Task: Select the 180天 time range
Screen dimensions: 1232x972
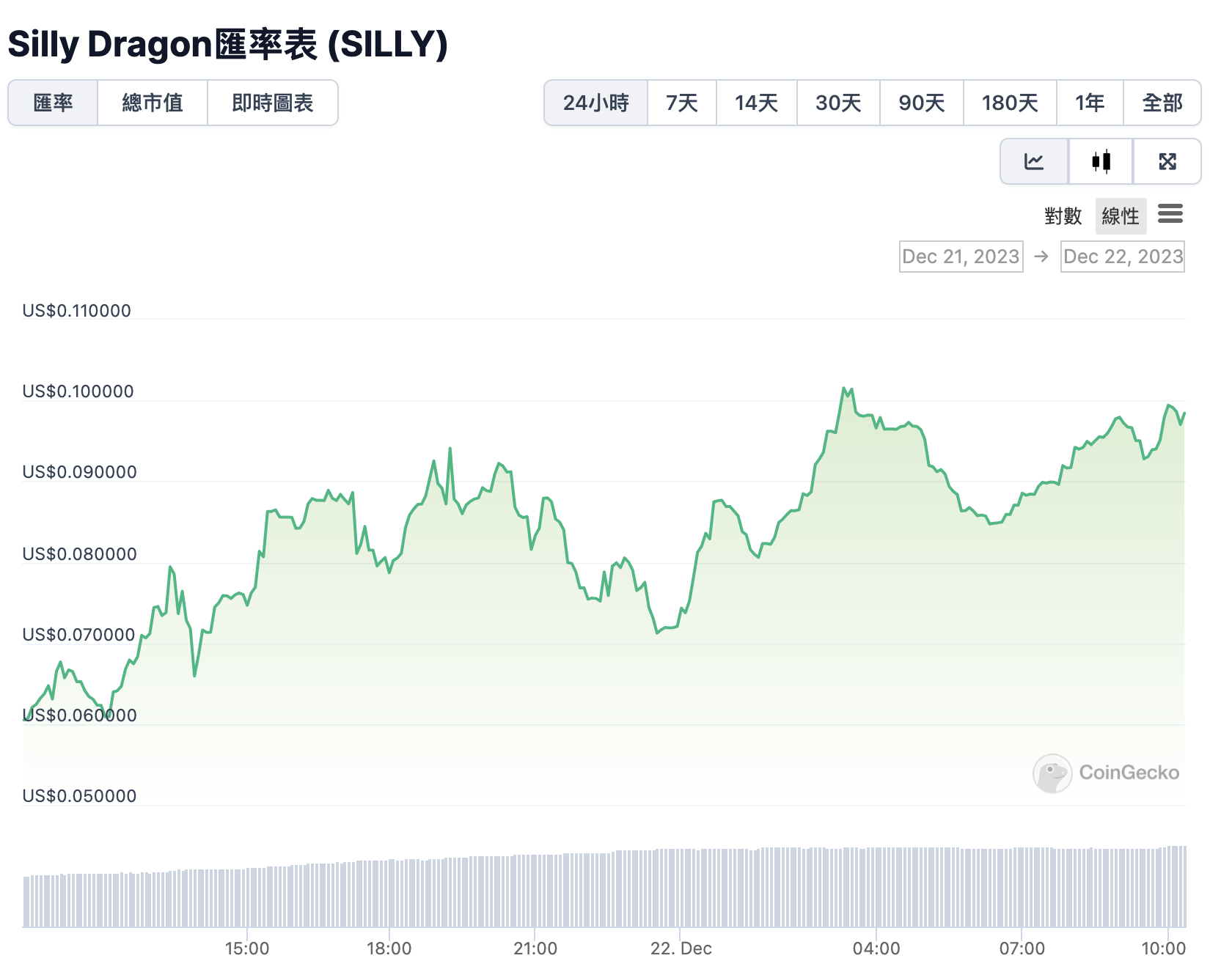Action: (1010, 103)
